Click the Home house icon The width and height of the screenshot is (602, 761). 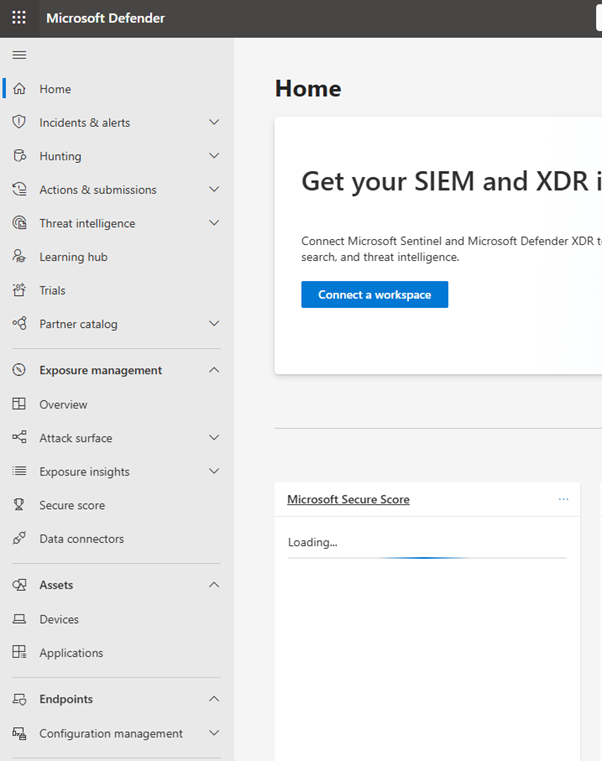click(x=19, y=89)
